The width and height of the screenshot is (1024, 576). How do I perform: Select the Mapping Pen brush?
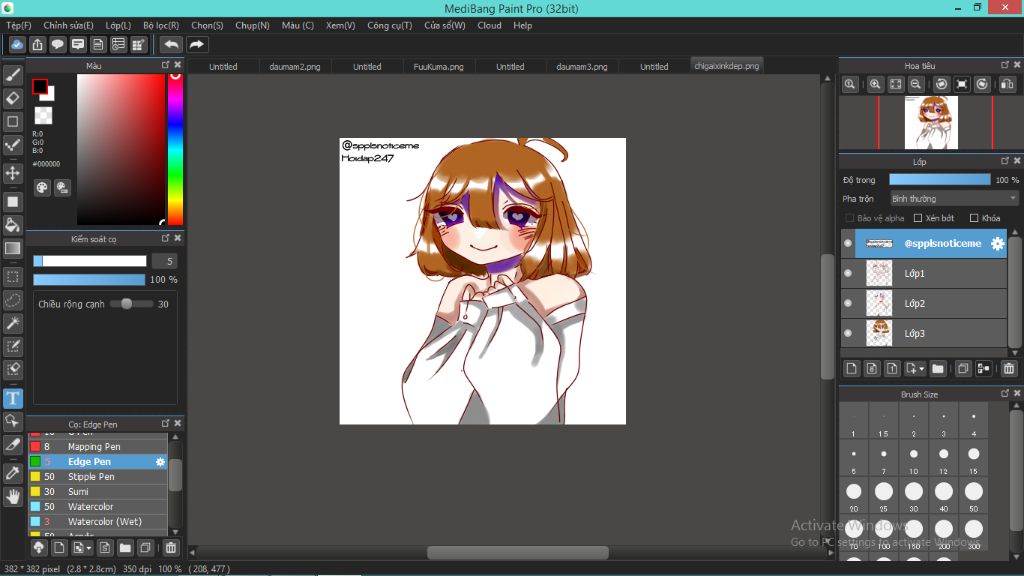[98, 447]
